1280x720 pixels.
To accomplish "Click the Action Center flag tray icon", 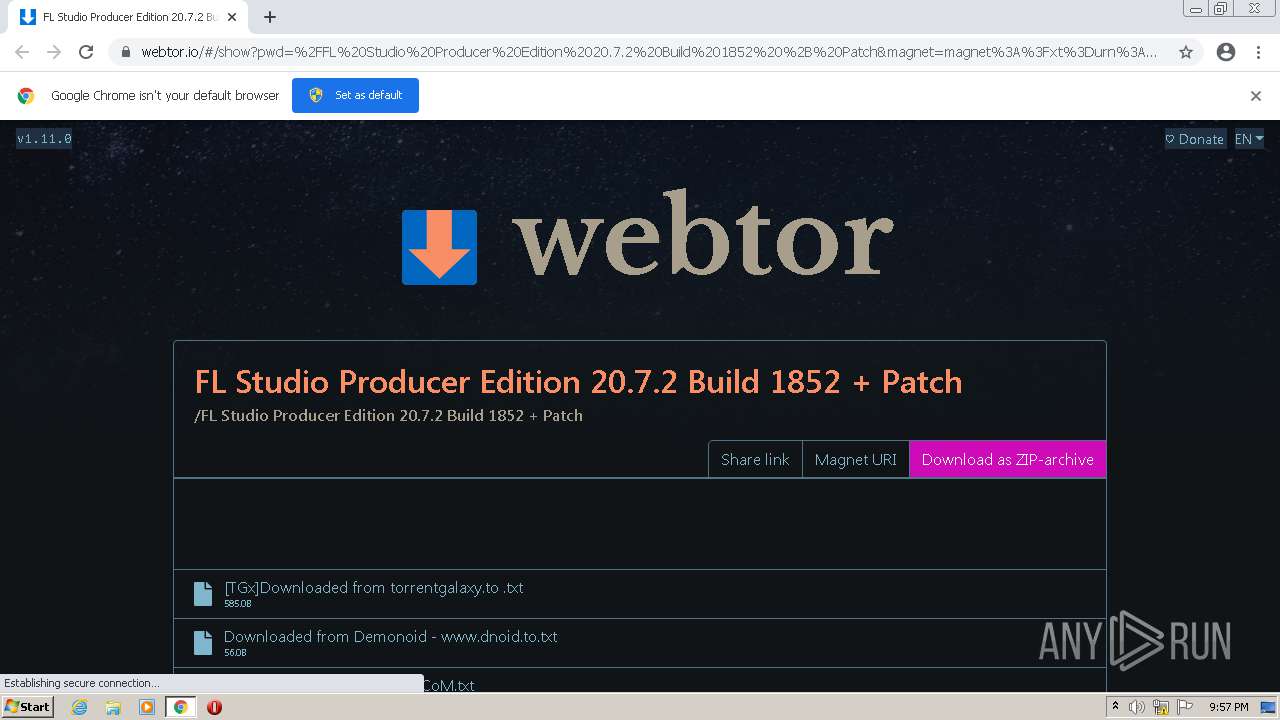I will 1185,707.
